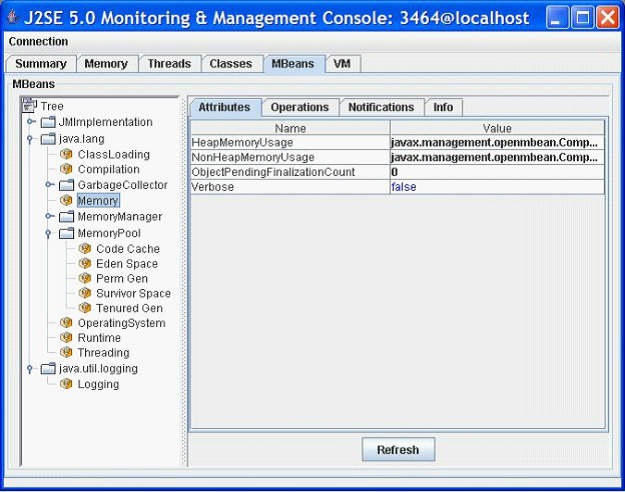Click the Java icon in title bar
The height and width of the screenshot is (492, 625).
[13, 17]
